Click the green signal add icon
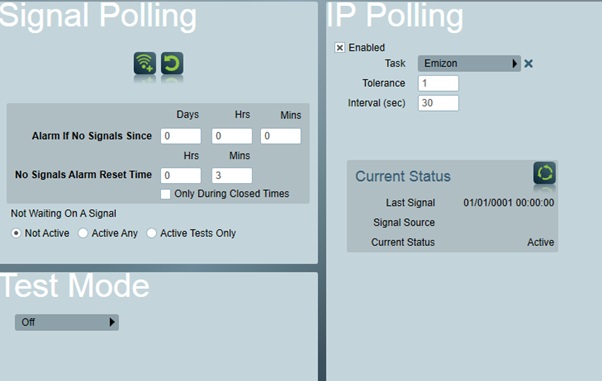 point(145,63)
